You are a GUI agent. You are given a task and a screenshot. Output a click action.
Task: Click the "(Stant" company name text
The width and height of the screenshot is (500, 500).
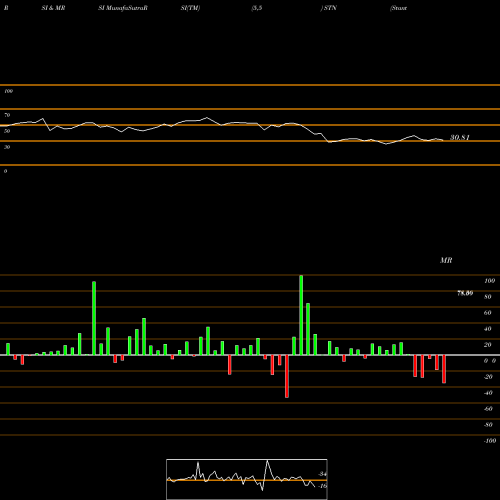point(398,8)
